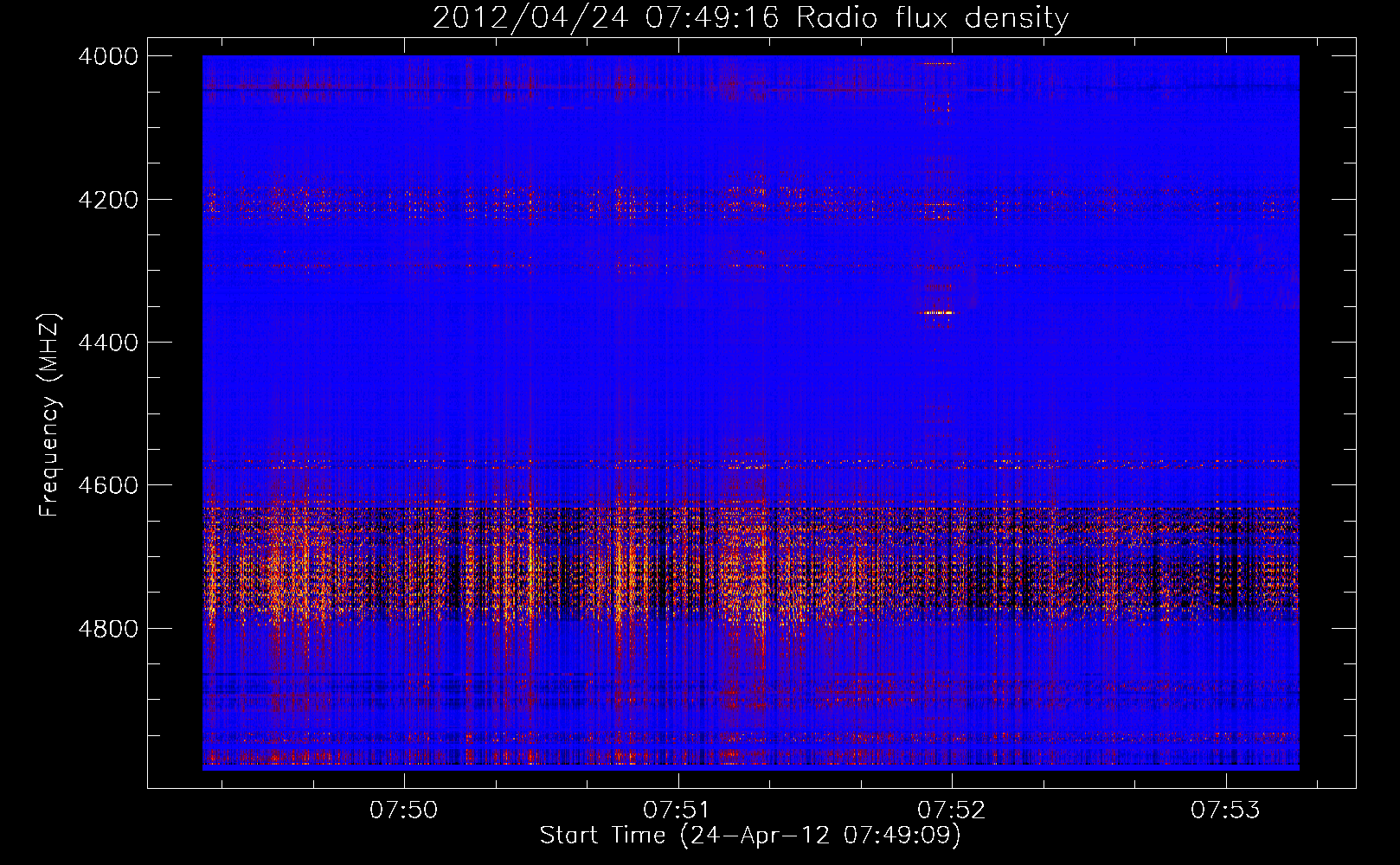Click the 07:52 time tick label
Image resolution: width=1400 pixels, height=865 pixels.
click(x=952, y=811)
